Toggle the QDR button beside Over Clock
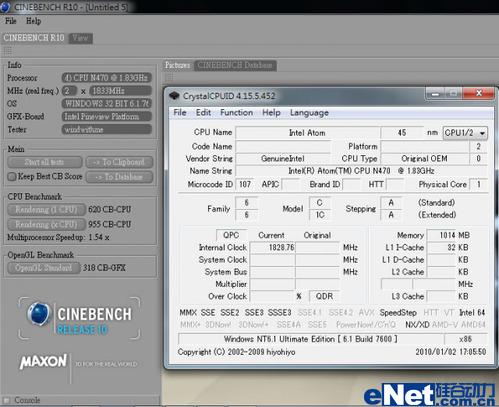The height and width of the screenshot is (407, 499). tap(324, 296)
